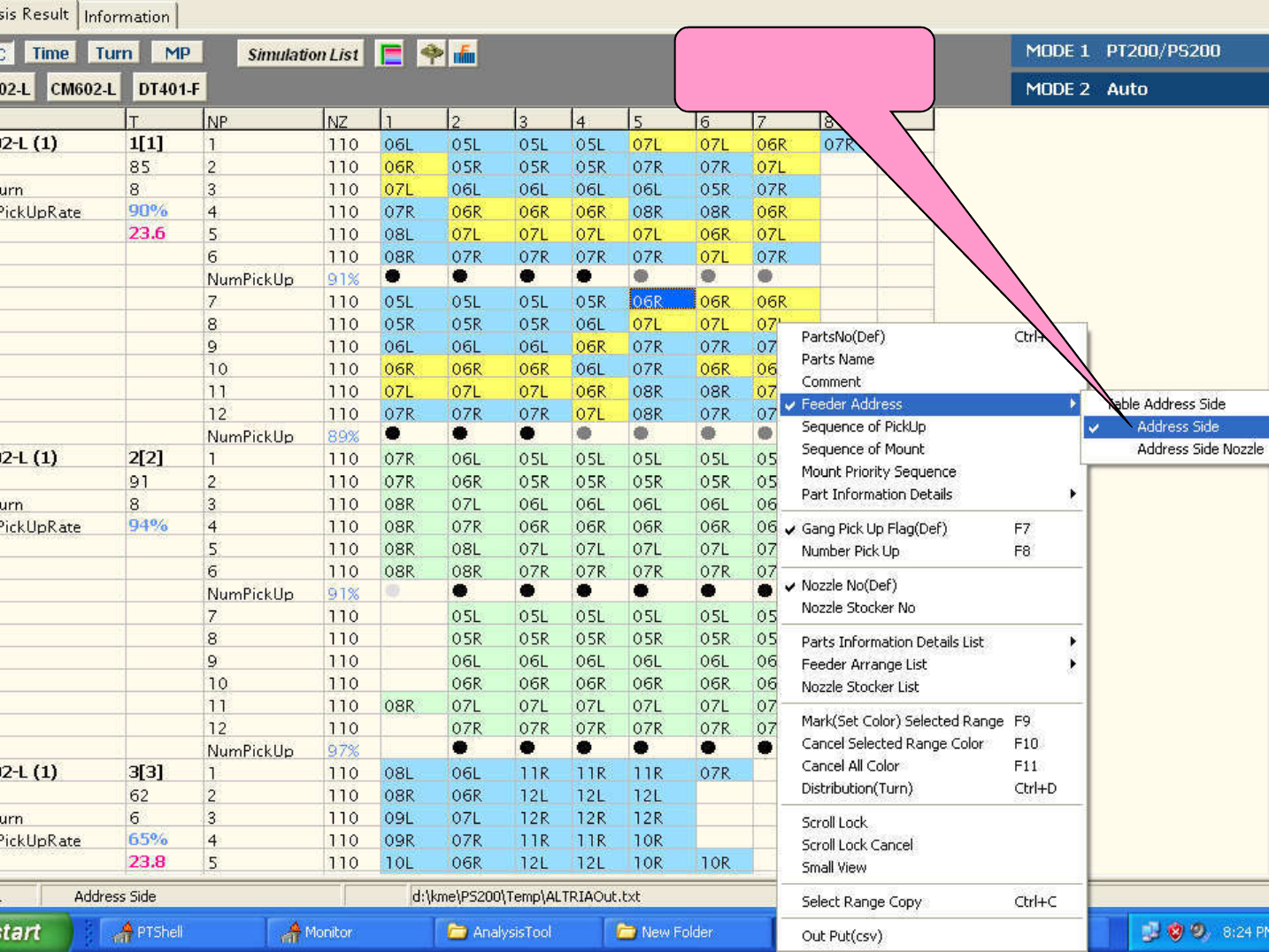Screen dimensions: 1269x952
Task: Click the Simulation List button
Action: coord(303,54)
